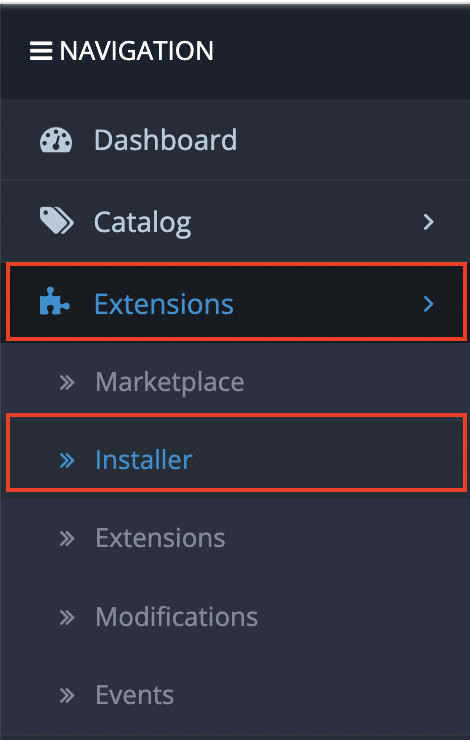This screenshot has width=470, height=740.
Task: Select the highlighted Extensions parent menu label
Action: pyautogui.click(x=164, y=303)
